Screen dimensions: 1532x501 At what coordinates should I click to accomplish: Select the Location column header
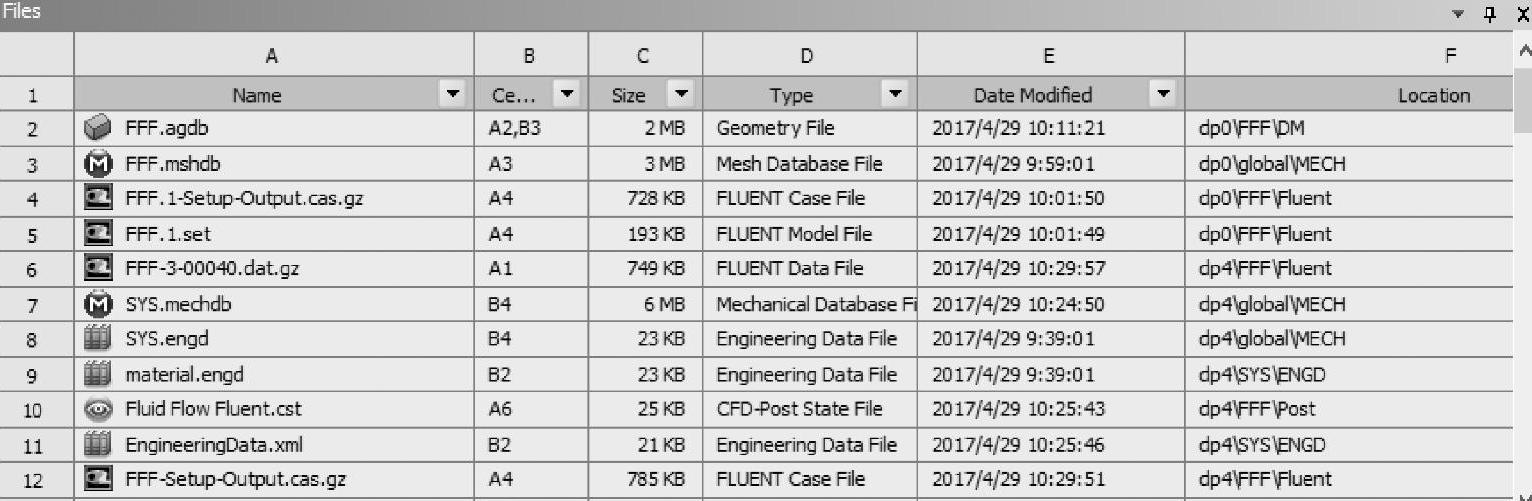point(1434,96)
